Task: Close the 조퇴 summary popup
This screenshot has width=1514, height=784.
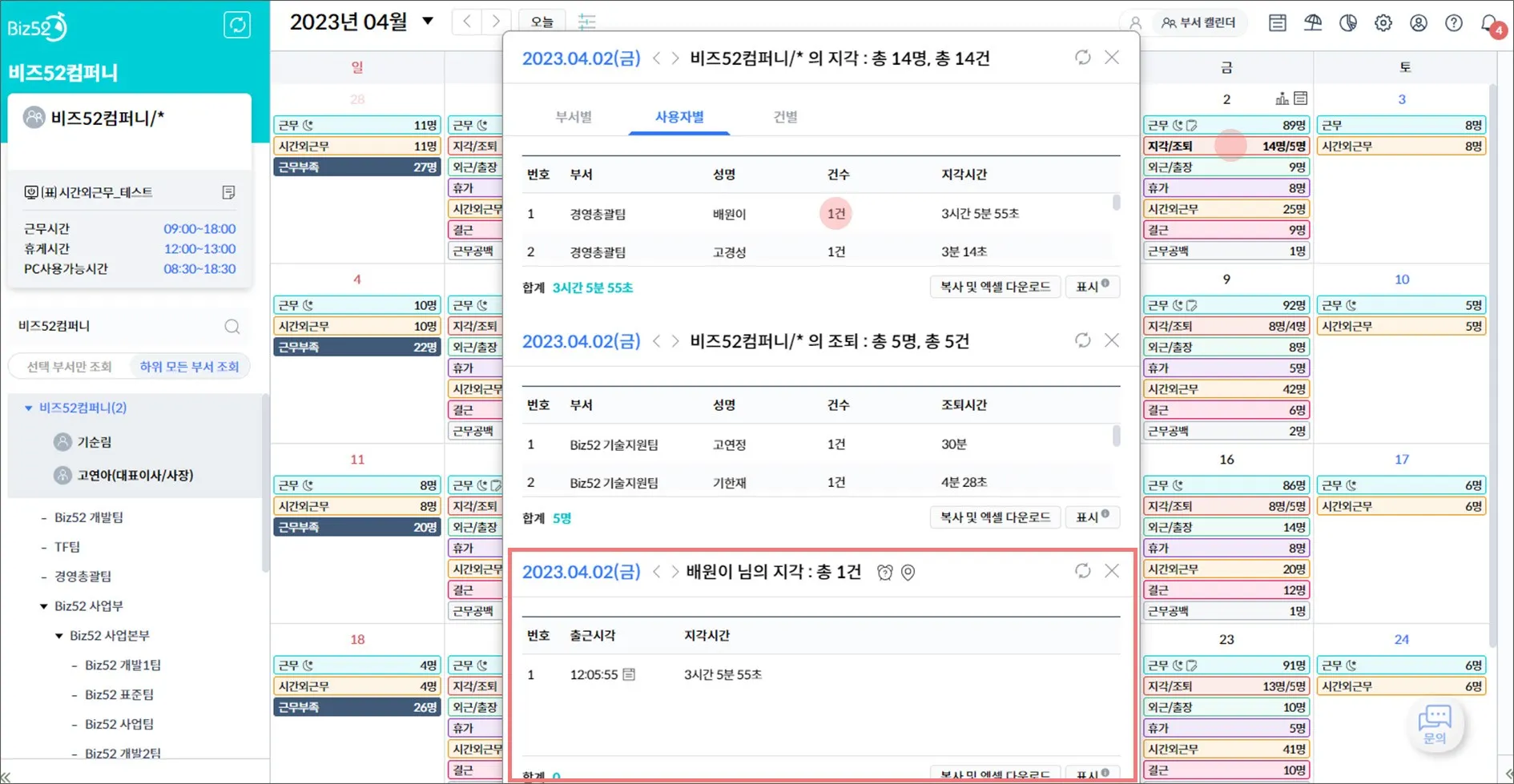Action: click(1112, 340)
